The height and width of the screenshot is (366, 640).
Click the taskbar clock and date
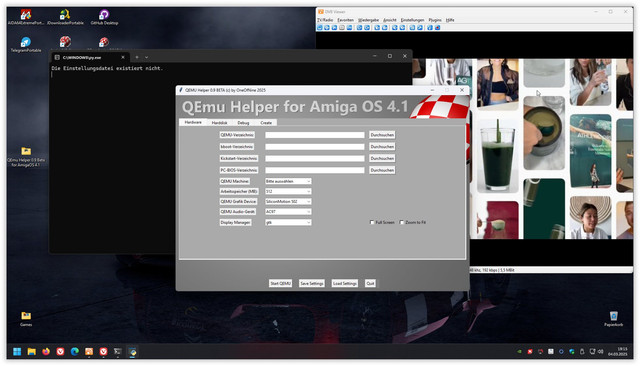tap(617, 351)
